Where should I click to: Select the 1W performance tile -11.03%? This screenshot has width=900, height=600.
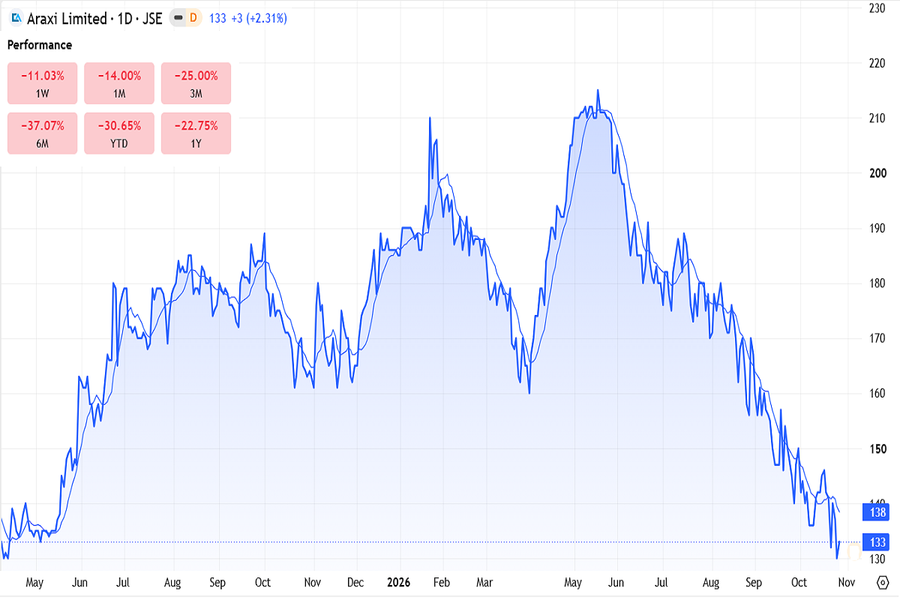(42, 83)
